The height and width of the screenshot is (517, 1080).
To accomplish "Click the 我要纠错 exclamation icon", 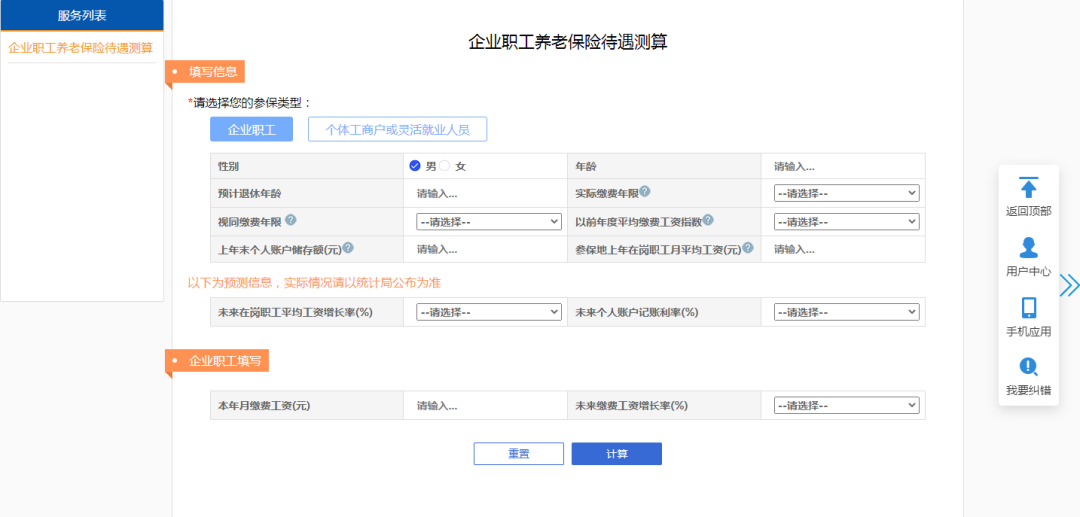I will 1028,366.
